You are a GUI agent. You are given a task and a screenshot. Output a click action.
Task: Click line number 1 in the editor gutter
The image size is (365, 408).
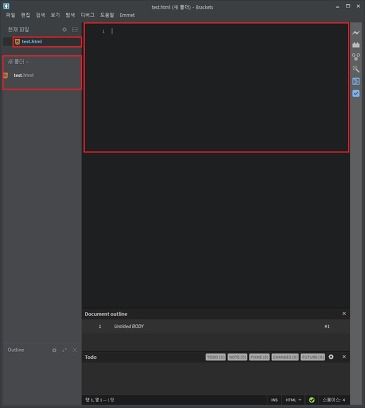(x=103, y=31)
